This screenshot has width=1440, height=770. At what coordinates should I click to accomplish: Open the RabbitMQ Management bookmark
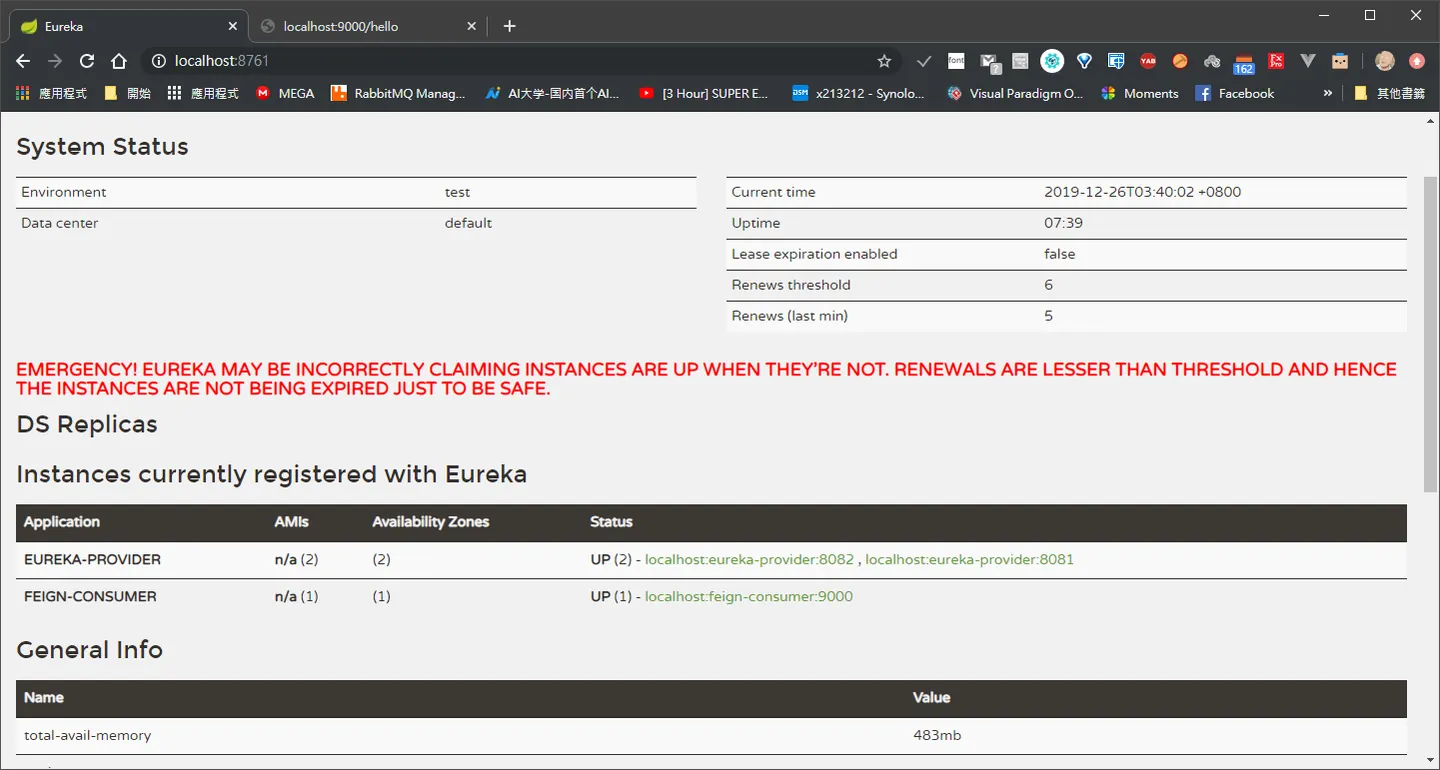(398, 93)
